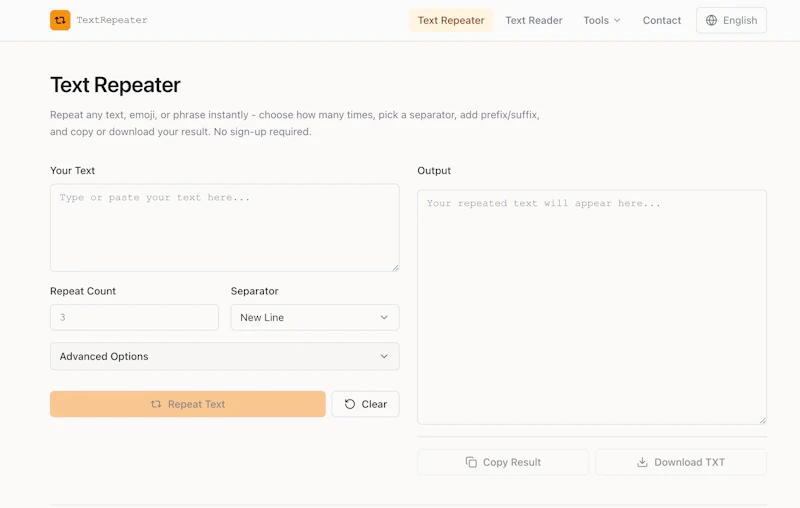The image size is (800, 508).
Task: Click the Repeat Text button
Action: point(188,404)
